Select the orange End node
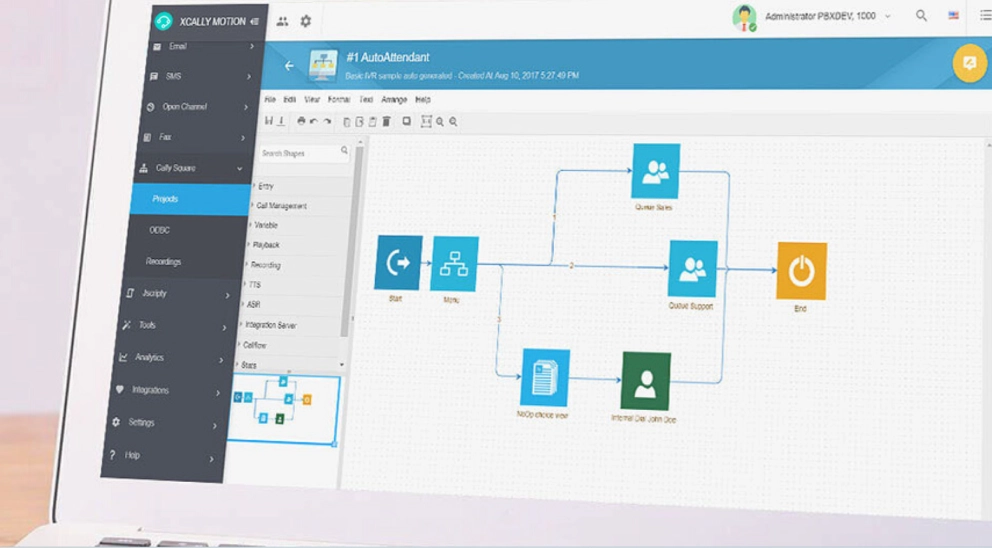This screenshot has height=548, width=992. [x=801, y=271]
